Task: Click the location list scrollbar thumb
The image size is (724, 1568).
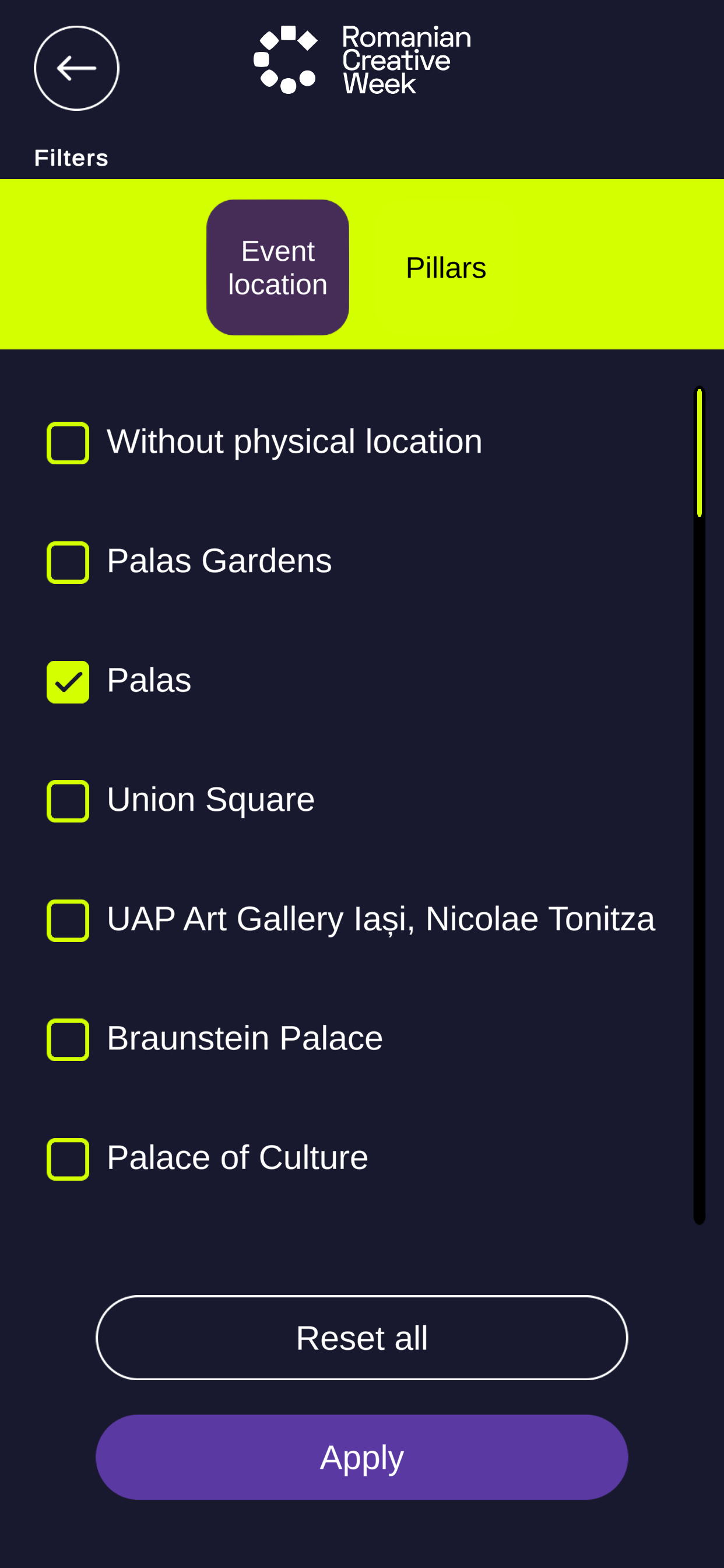Action: [699, 453]
